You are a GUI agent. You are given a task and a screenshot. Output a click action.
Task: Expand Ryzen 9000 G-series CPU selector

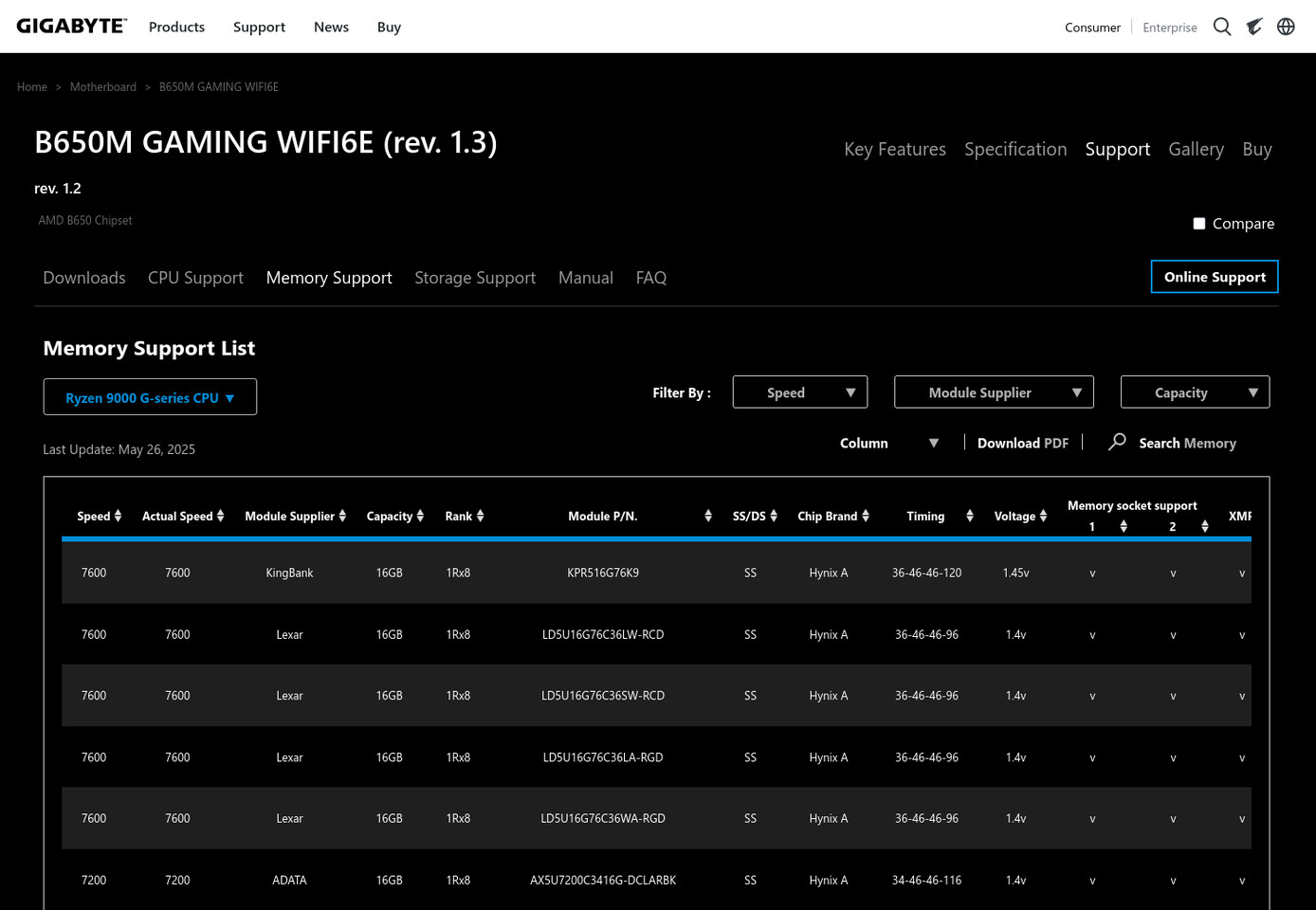click(150, 397)
